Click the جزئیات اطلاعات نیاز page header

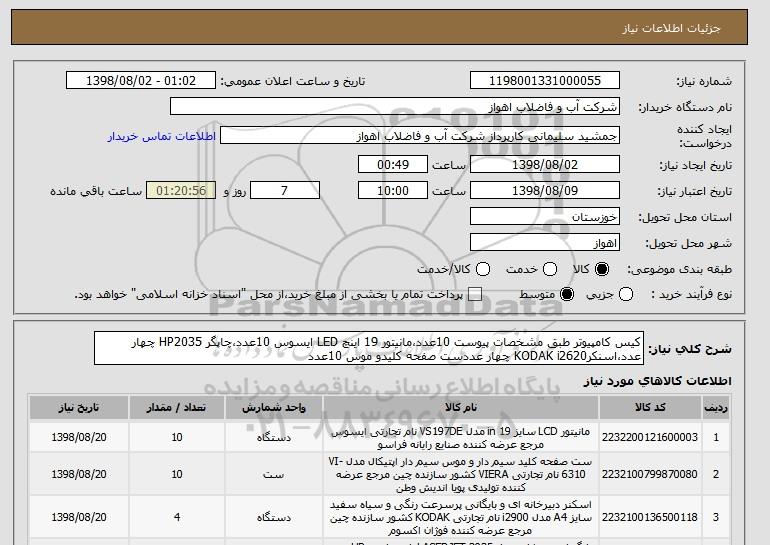671,28
